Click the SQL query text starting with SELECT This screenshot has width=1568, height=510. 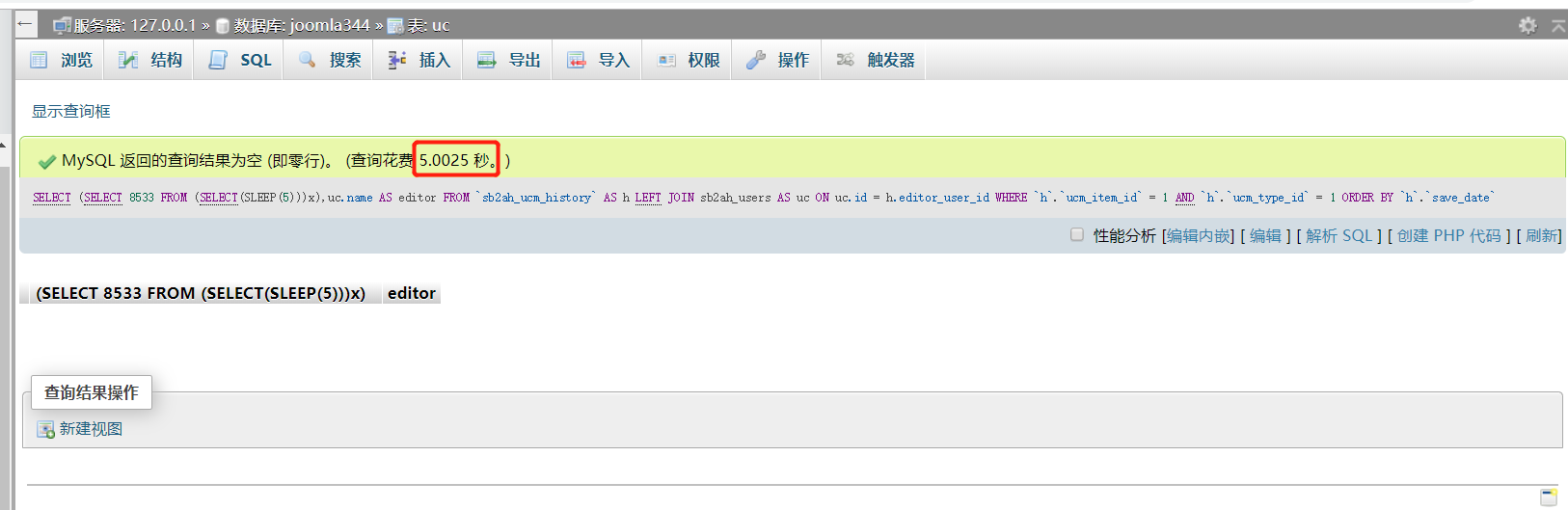(764, 198)
